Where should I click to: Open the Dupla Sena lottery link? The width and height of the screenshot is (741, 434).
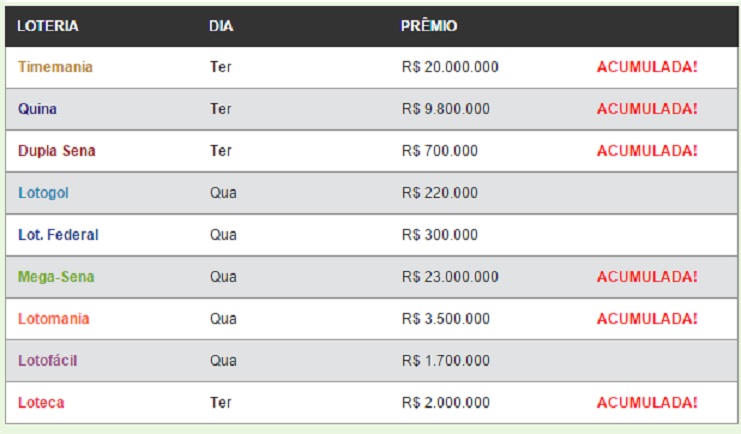[x=57, y=151]
